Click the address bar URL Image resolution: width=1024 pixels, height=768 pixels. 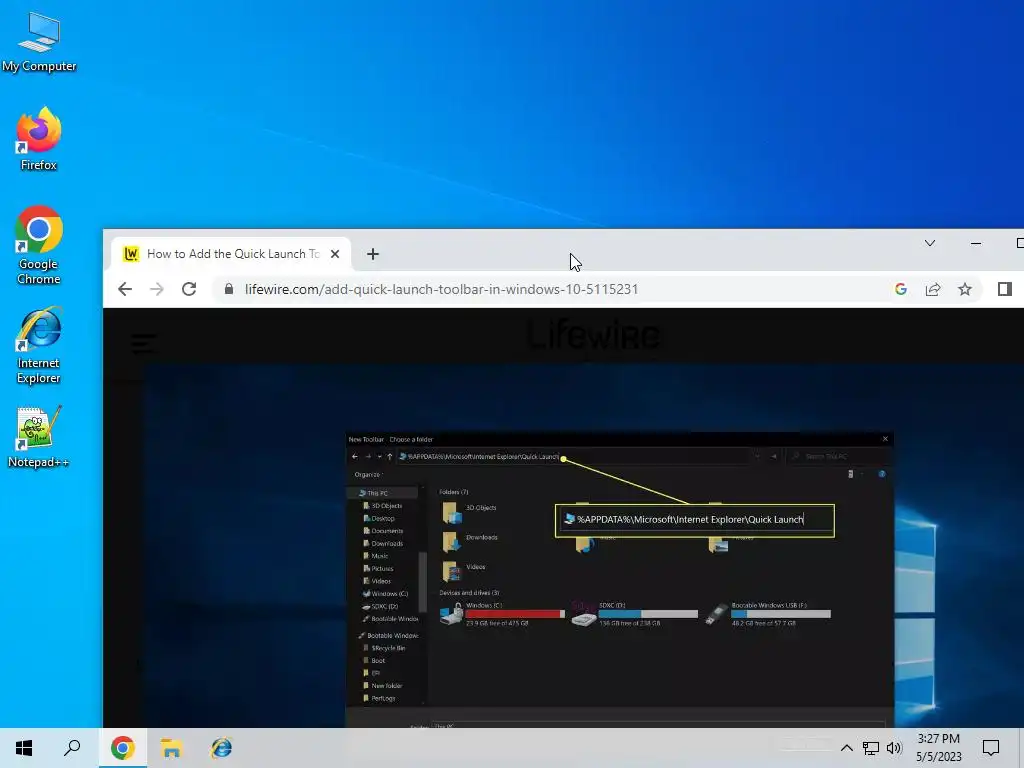[x=441, y=289]
